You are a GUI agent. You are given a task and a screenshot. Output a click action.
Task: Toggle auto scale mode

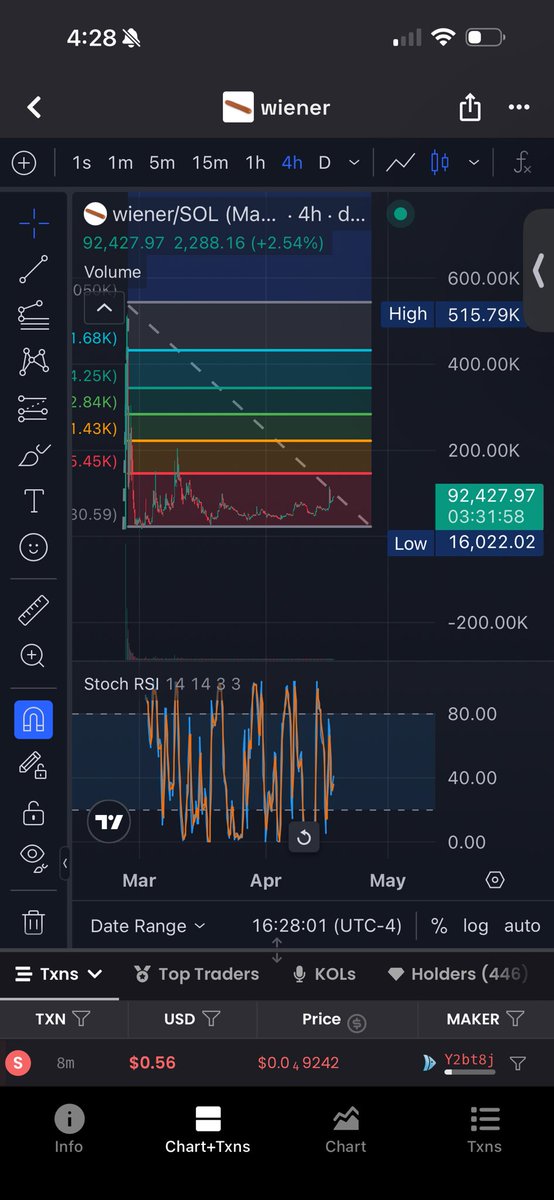(x=522, y=926)
